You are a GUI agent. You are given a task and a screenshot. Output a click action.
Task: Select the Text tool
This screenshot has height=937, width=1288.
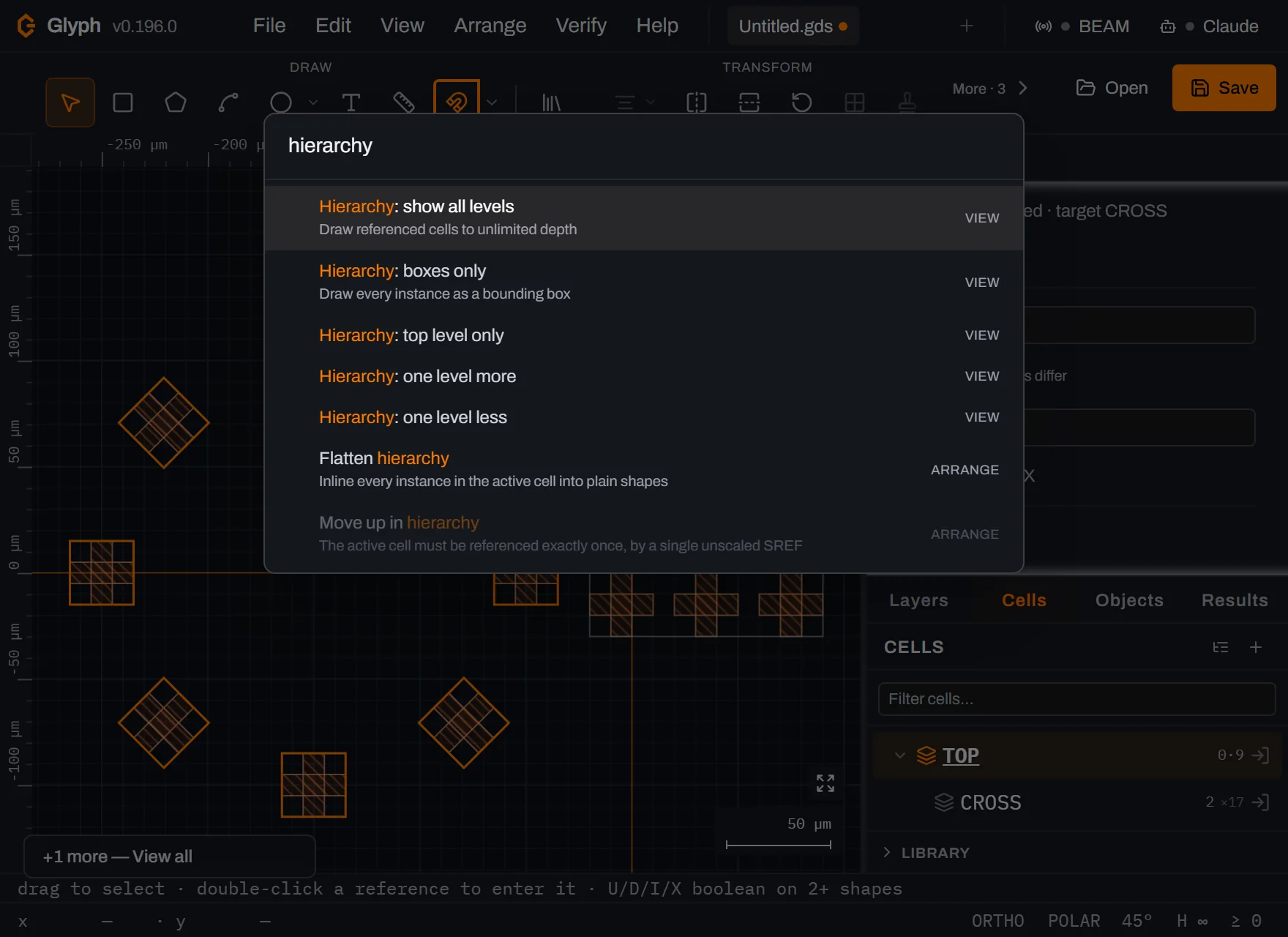pos(351,102)
